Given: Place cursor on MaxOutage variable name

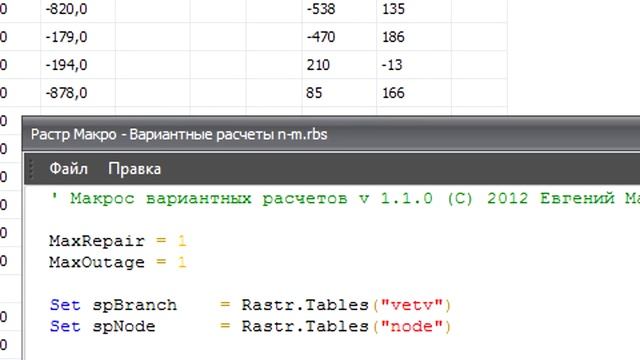Looking at the screenshot, I should pos(97,262).
